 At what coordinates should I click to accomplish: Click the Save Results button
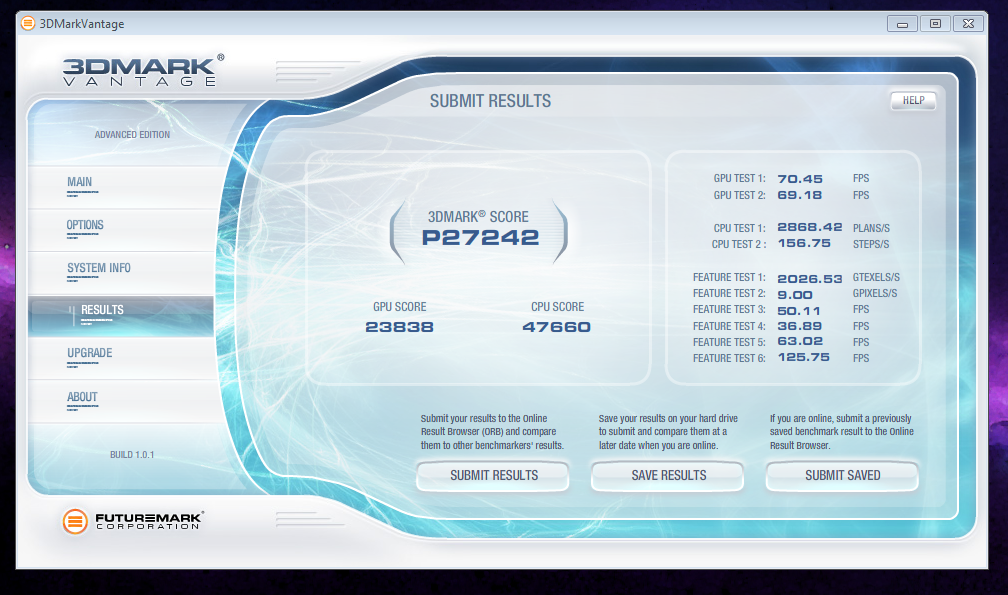tap(668, 475)
